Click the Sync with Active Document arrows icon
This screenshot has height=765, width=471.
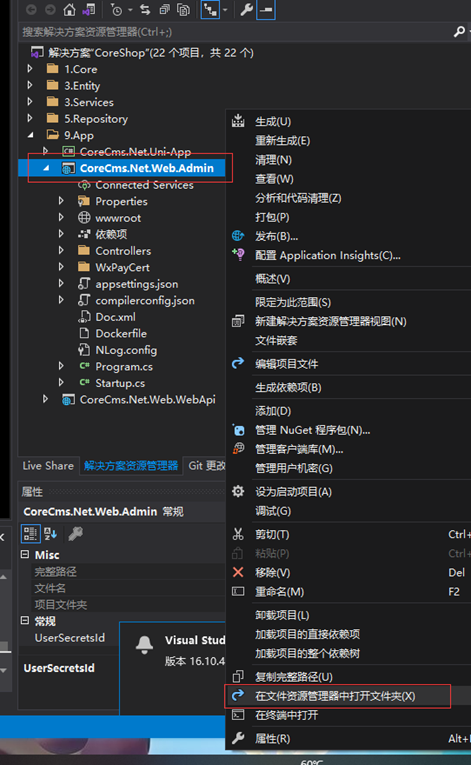point(145,9)
